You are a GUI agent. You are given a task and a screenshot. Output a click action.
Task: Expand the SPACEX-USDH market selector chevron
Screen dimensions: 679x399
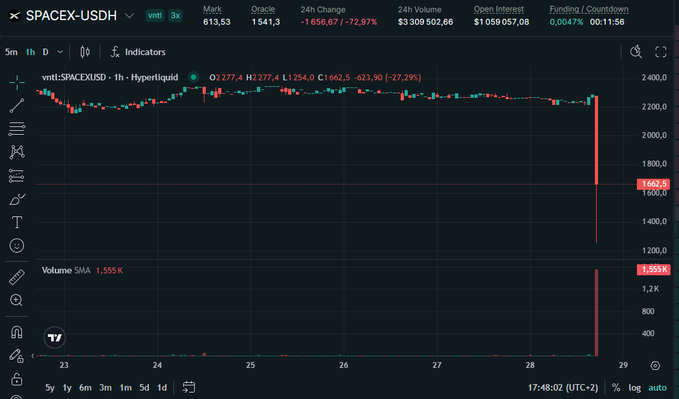tap(129, 16)
